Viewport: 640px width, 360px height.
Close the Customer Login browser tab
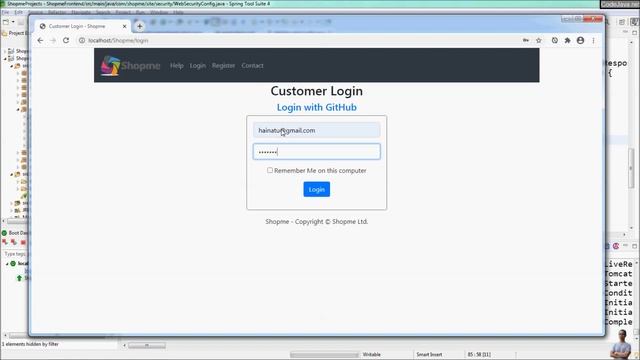pos(124,26)
